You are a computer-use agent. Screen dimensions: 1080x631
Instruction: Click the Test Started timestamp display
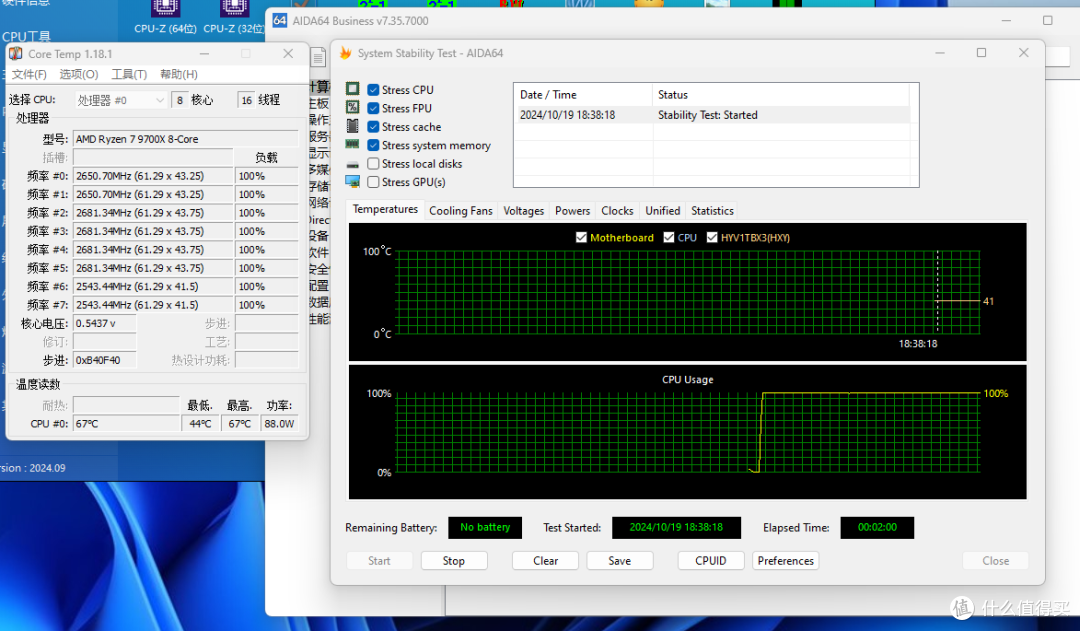pos(676,528)
